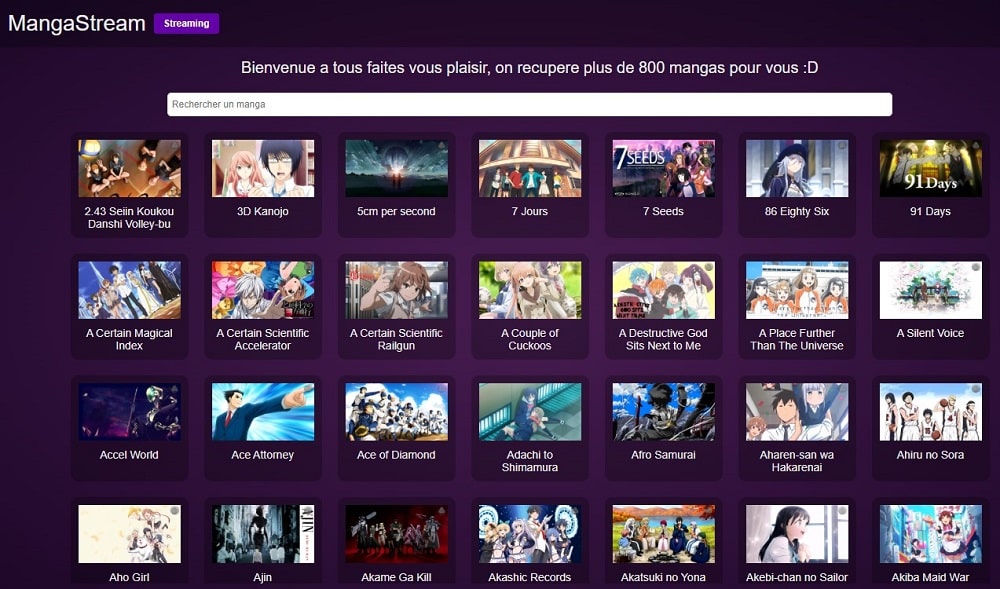Select the "A Certain Scientific Railgun" title
The image size is (1000, 589).
396,339
